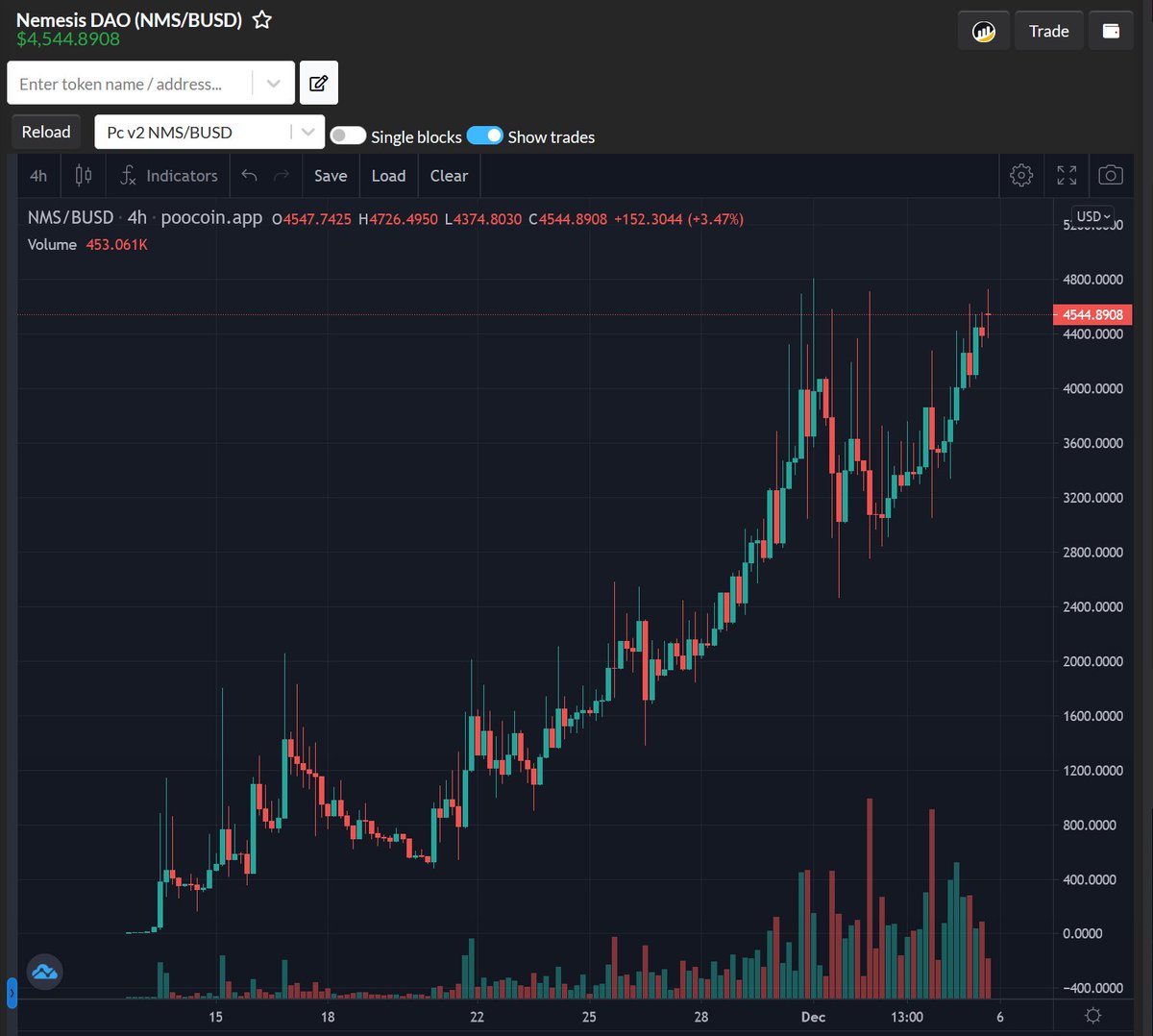This screenshot has height=1036, width=1153.
Task: Click the 4544.8908 current price label
Action: [1092, 314]
